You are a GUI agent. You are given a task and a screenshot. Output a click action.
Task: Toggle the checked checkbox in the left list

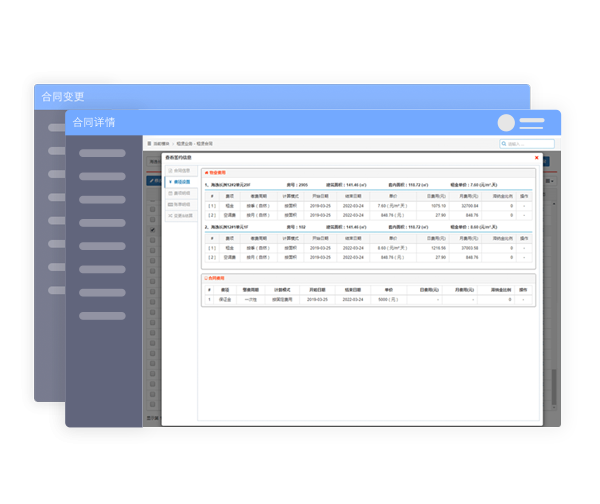pyautogui.click(x=152, y=230)
